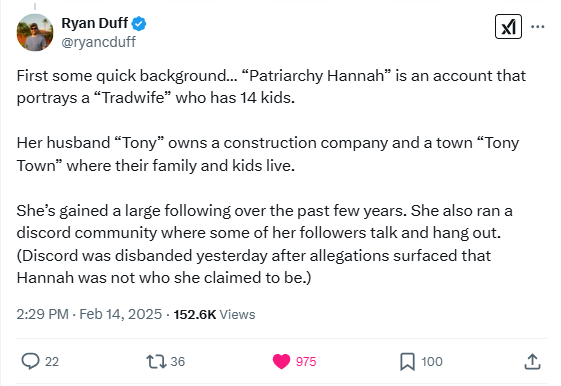The width and height of the screenshot is (561, 386).
Task: Click the 2:29 PM post time
Action: click(43, 314)
